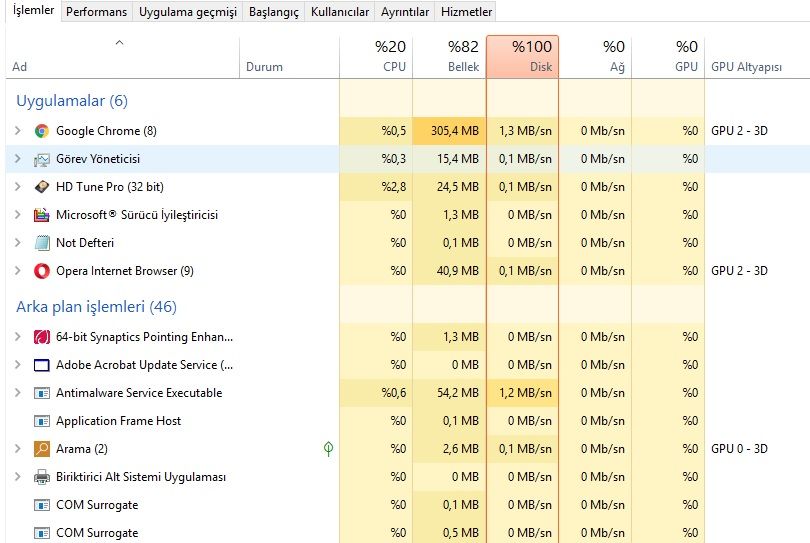The height and width of the screenshot is (543, 810).
Task: Click Antimalware's 54,2 MB memory value
Action: click(x=458, y=393)
